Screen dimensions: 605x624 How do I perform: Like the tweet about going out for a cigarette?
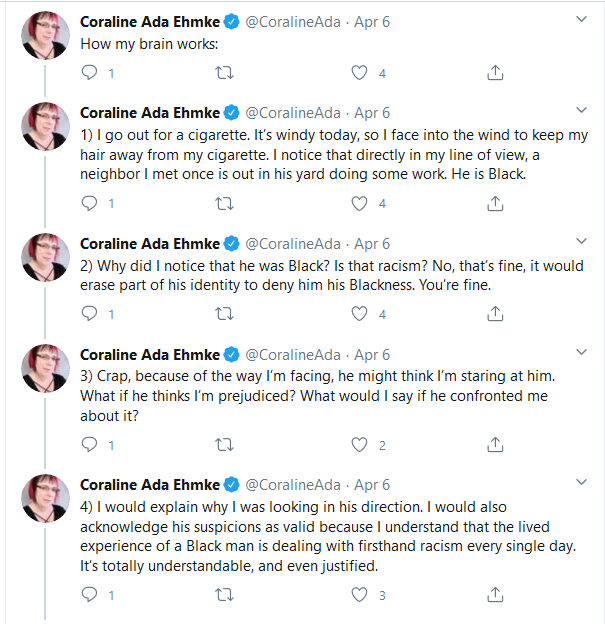[x=359, y=203]
